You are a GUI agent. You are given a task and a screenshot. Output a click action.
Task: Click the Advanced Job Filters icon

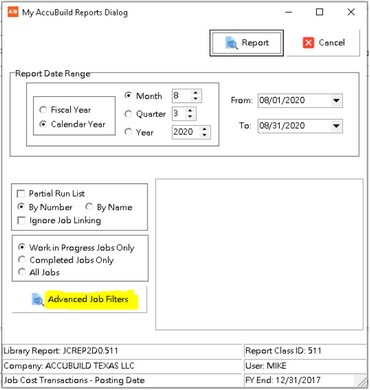tap(38, 299)
